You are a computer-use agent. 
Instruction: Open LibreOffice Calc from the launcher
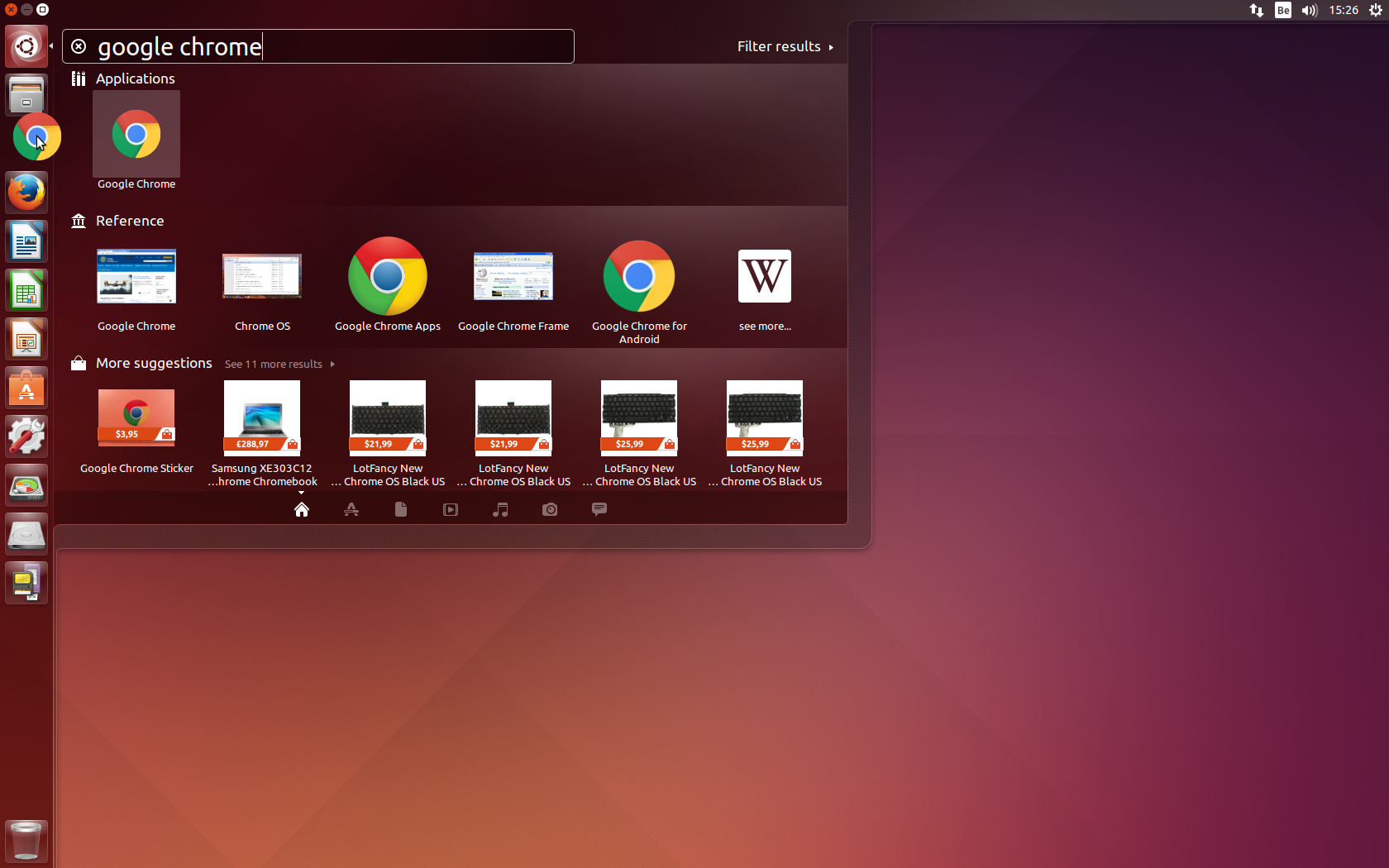pyautogui.click(x=26, y=291)
